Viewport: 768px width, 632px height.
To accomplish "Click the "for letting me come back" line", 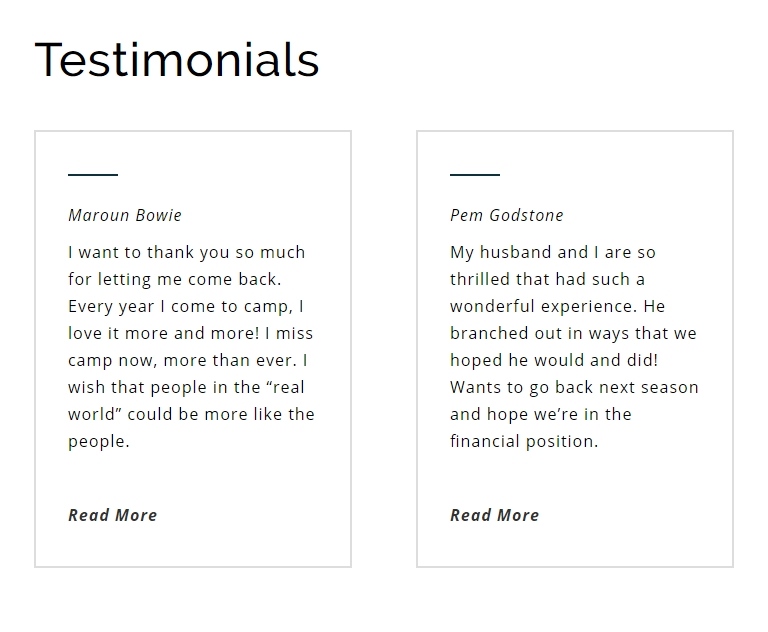I will (175, 279).
